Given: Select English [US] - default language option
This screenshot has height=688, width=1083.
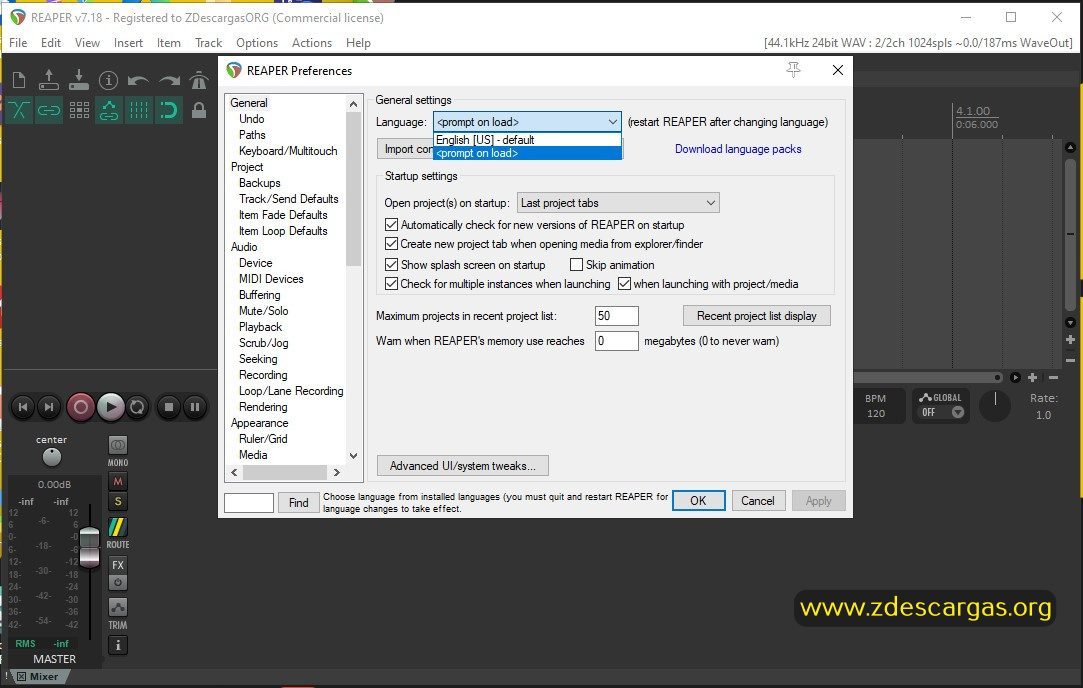Looking at the screenshot, I should tap(528, 140).
